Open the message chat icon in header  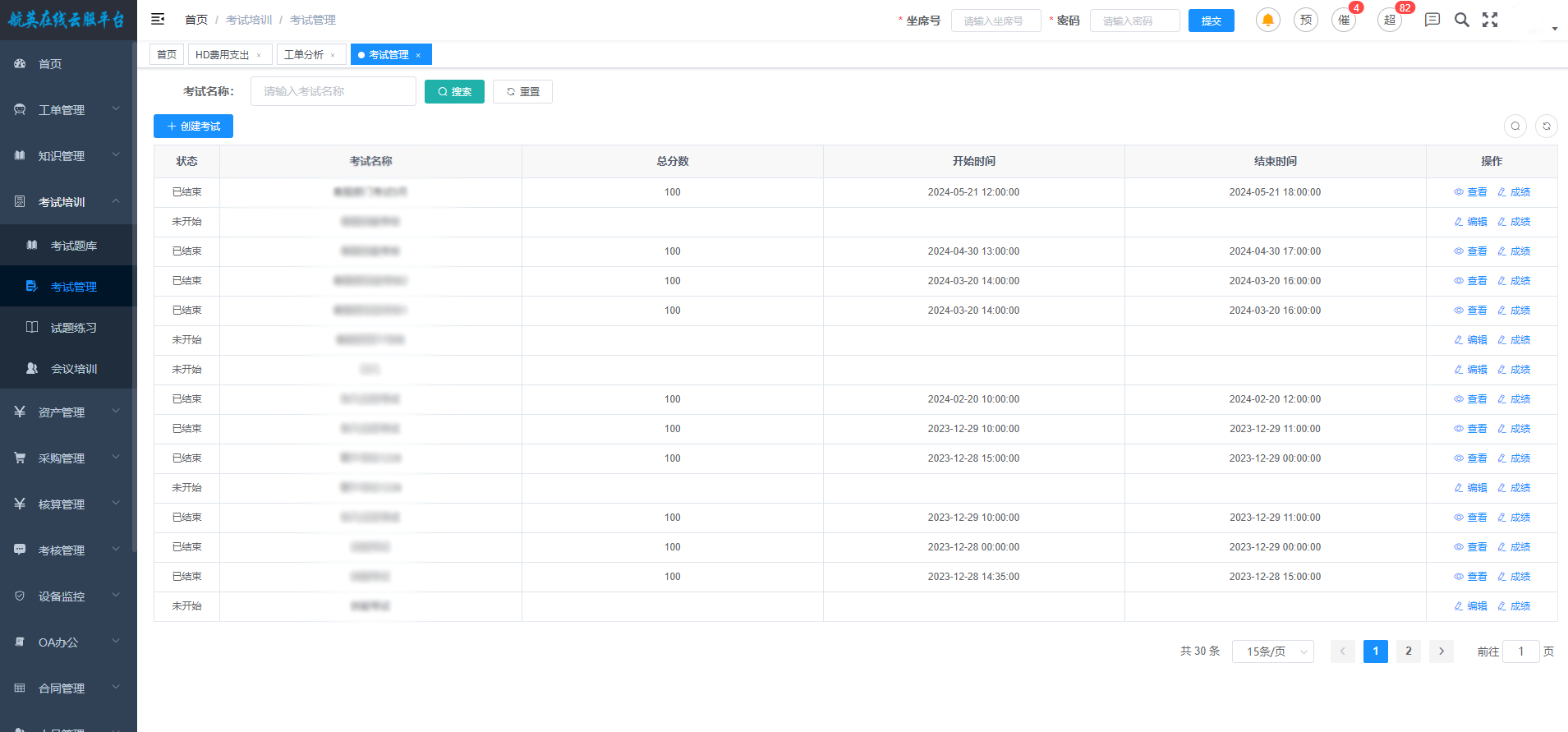pyautogui.click(x=1432, y=21)
